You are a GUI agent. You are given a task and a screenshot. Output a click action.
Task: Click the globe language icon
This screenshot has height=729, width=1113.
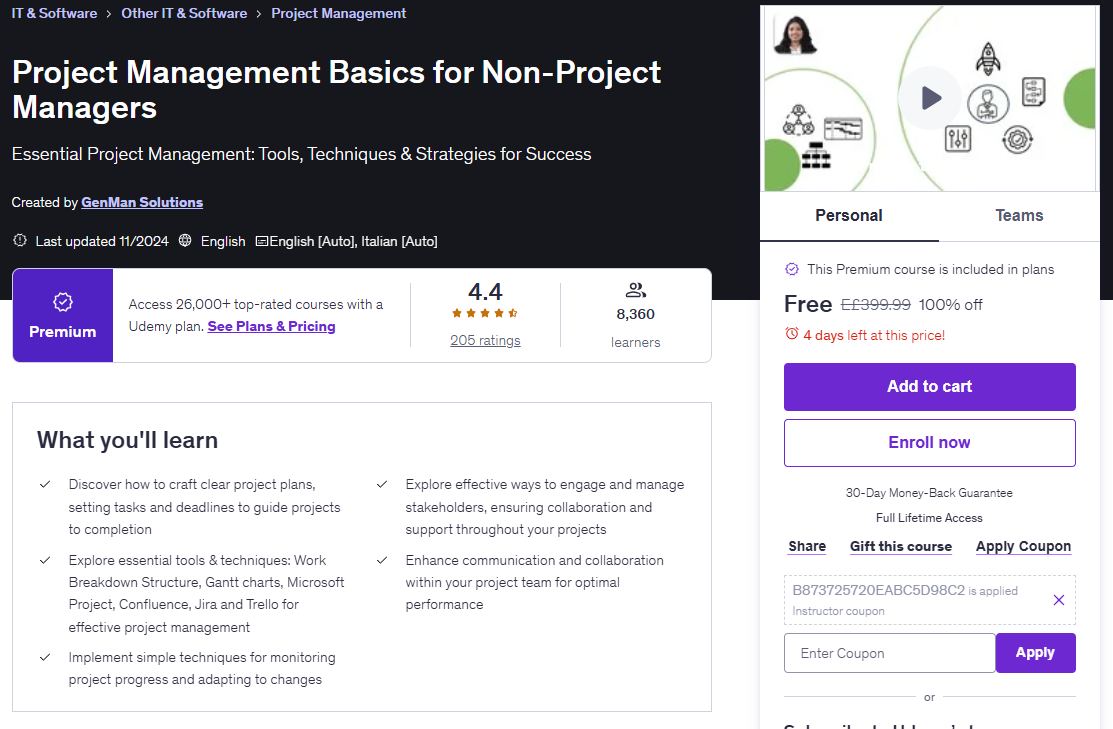pyautogui.click(x=185, y=241)
